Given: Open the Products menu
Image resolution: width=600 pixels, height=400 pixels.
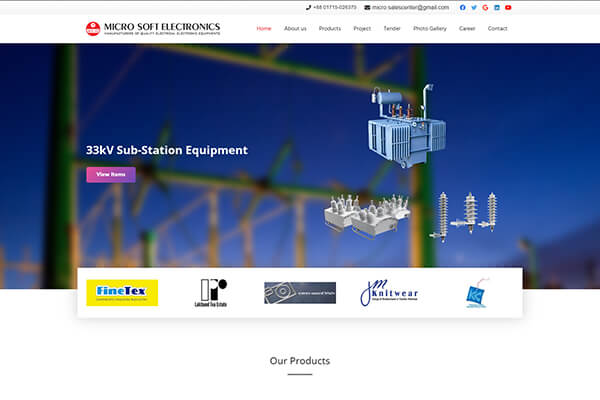Looking at the screenshot, I should (x=330, y=29).
